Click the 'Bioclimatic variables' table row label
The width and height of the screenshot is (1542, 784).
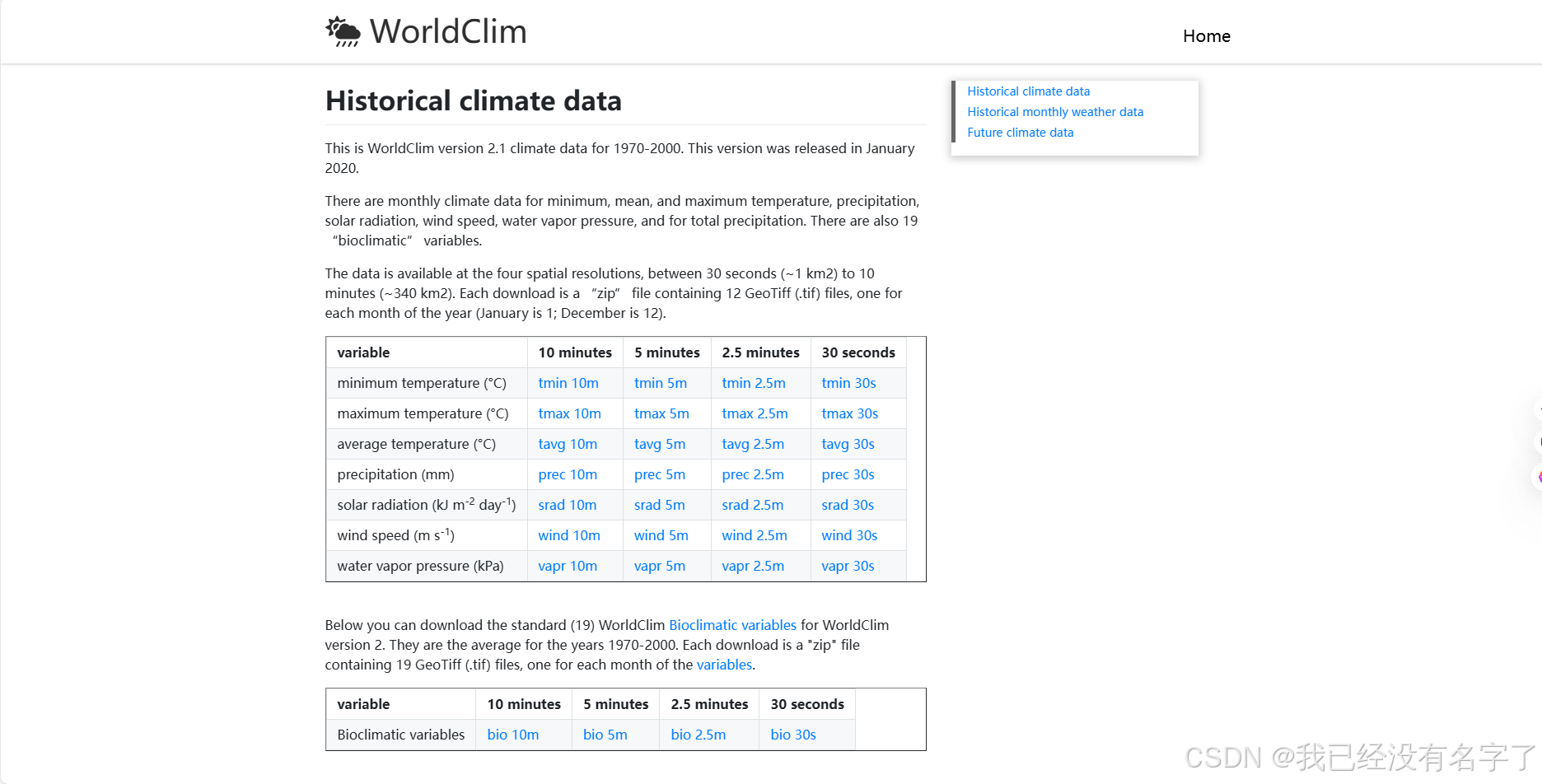pyautogui.click(x=400, y=735)
